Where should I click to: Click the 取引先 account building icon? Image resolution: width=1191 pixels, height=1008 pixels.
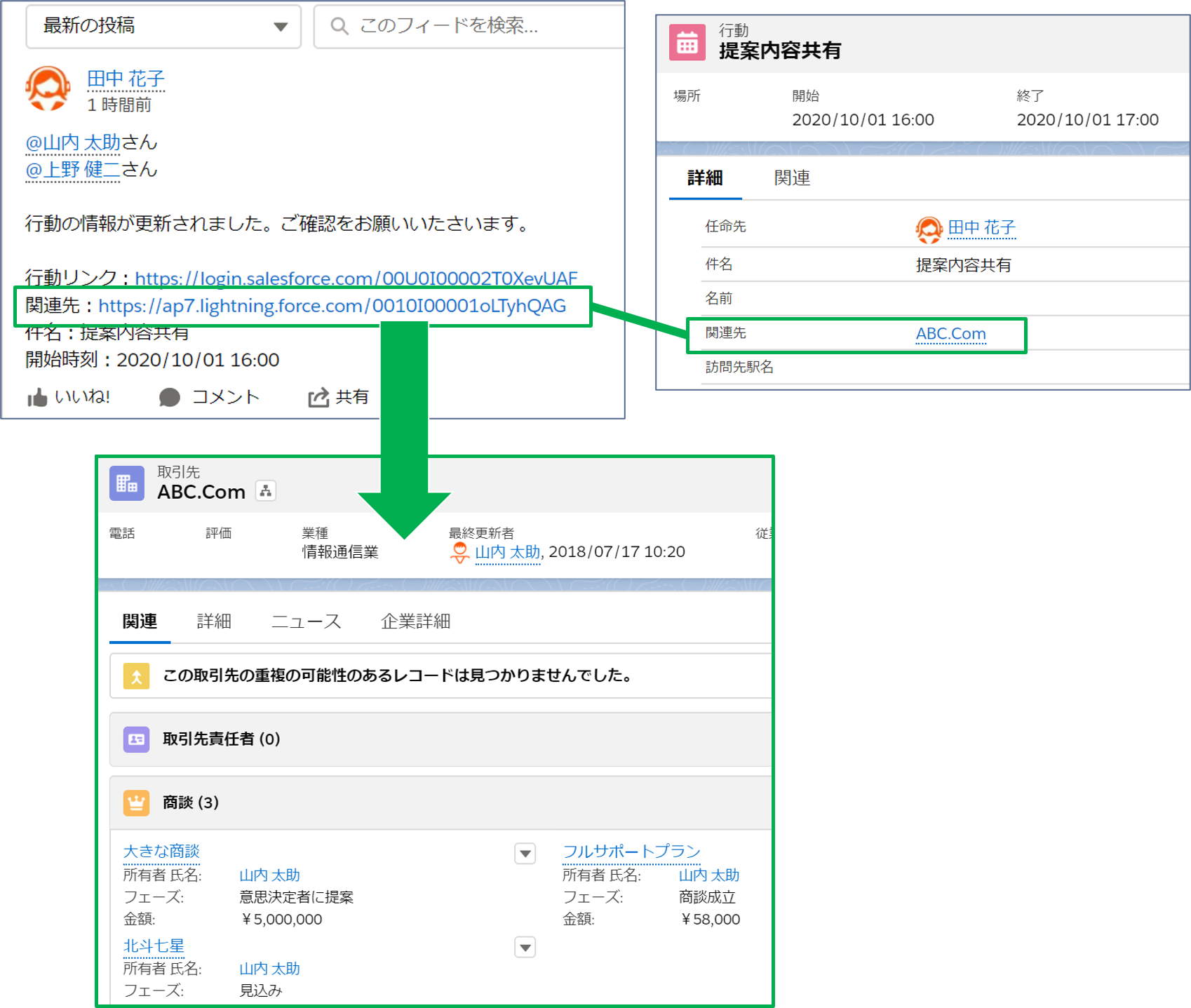pos(127,483)
